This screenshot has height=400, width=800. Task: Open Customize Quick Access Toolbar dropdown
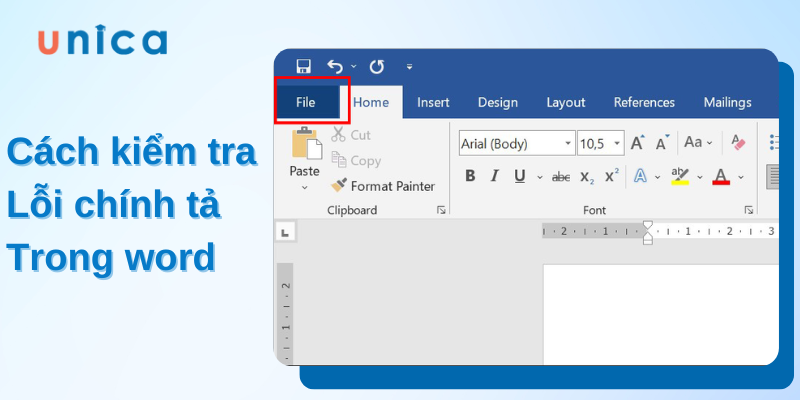click(409, 67)
